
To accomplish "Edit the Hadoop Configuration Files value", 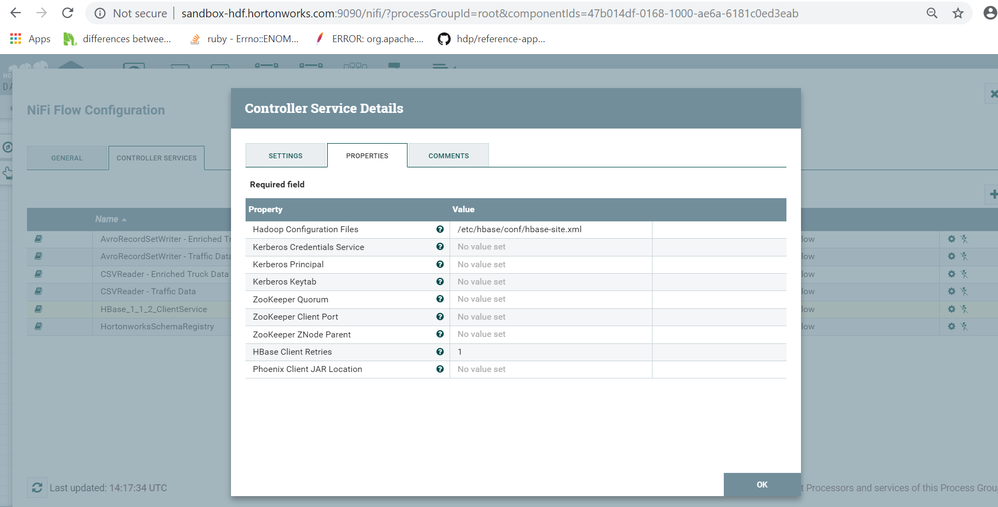I will (x=550, y=229).
